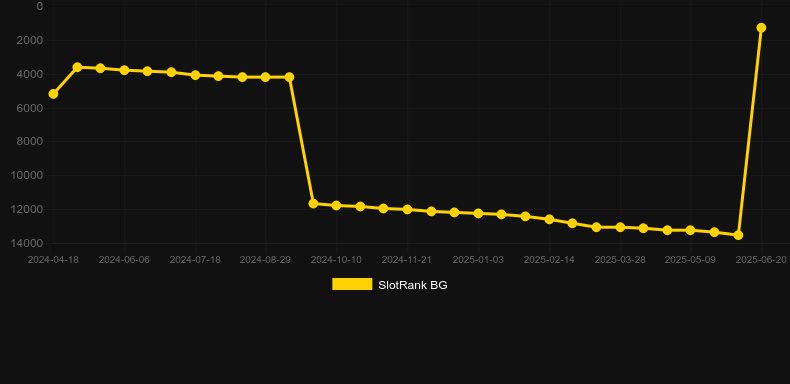This screenshot has width=790, height=384.
Task: Click the 2025-02-14 x-axis date label
Action: pyautogui.click(x=549, y=260)
